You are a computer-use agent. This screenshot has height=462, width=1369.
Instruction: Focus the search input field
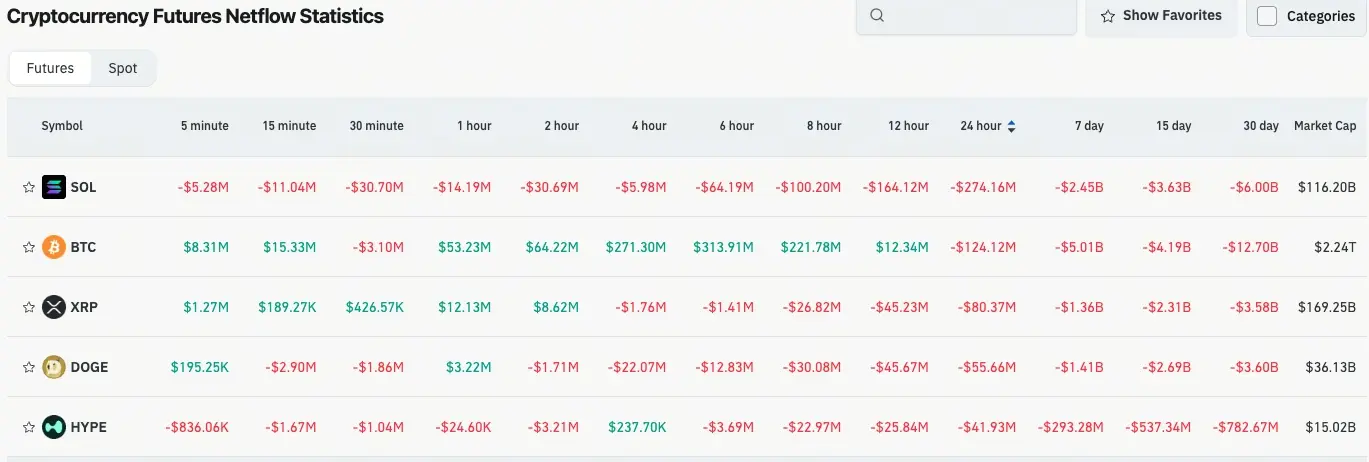pyautogui.click(x=966, y=15)
